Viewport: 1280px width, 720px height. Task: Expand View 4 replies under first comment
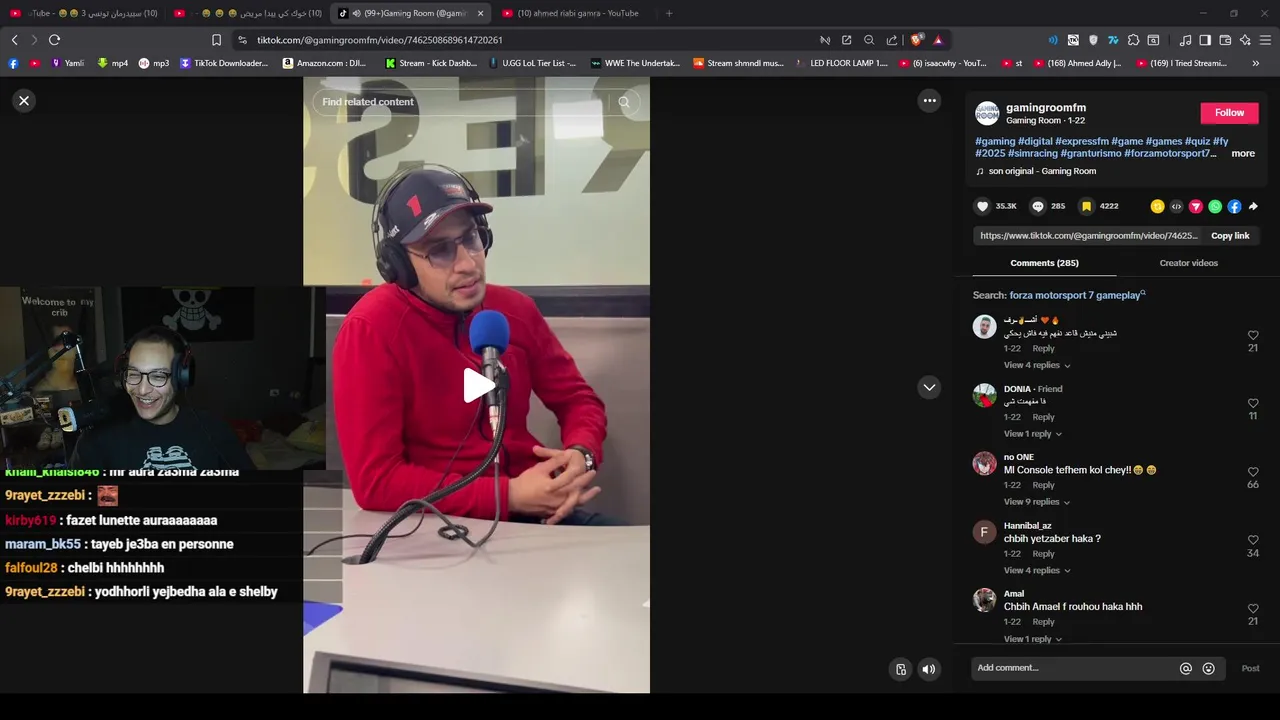point(1037,365)
